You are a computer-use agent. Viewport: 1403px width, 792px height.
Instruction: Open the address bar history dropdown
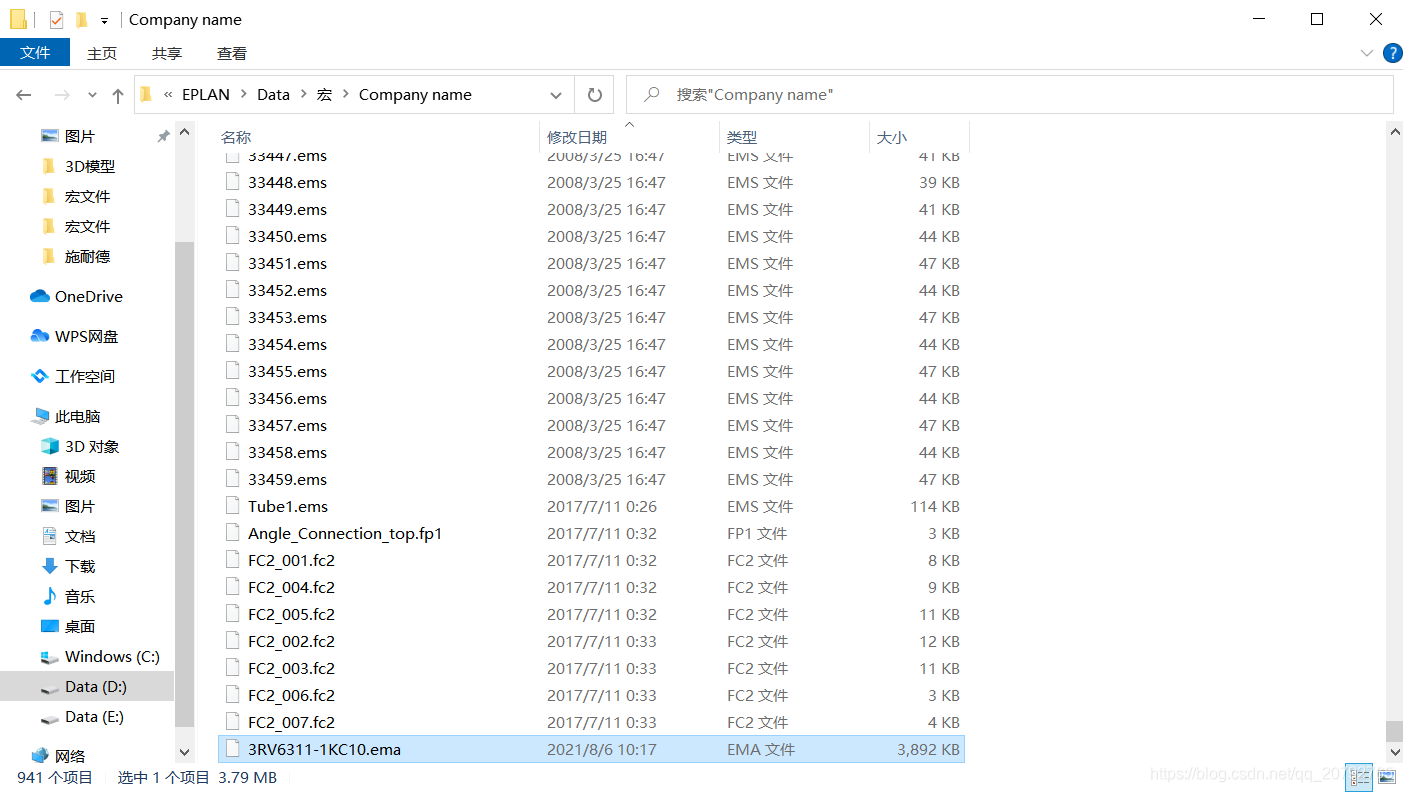[556, 95]
